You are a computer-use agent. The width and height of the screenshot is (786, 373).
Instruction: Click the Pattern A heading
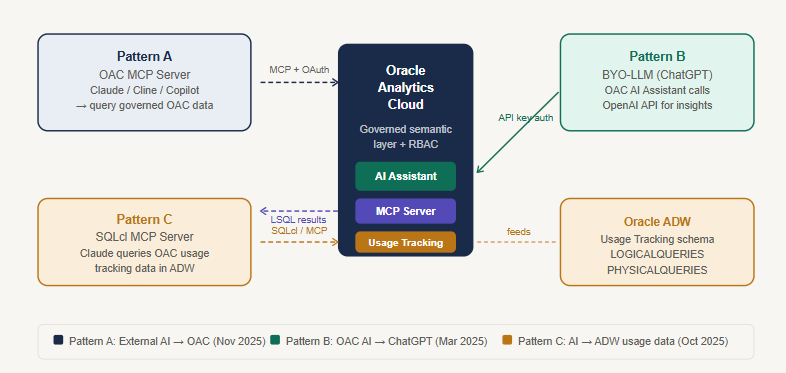pos(144,56)
